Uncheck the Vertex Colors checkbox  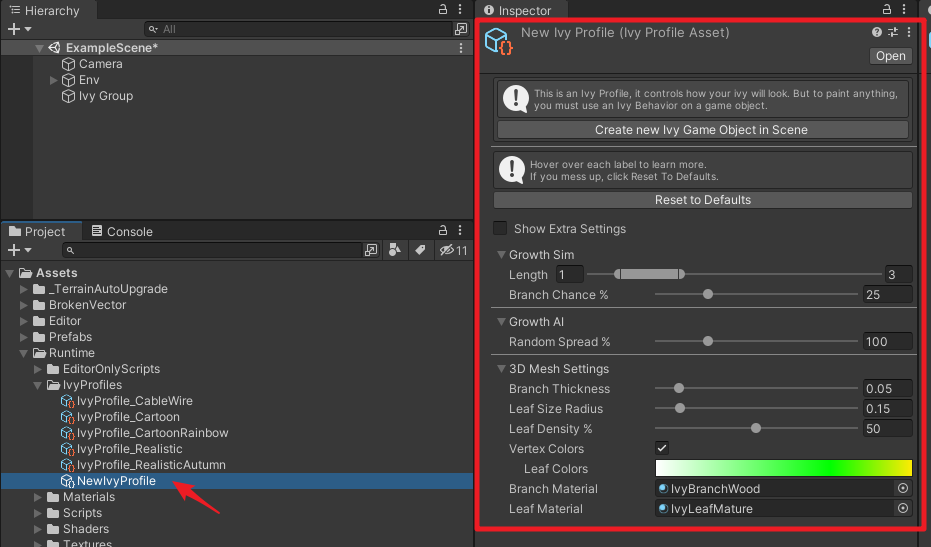[x=662, y=448]
